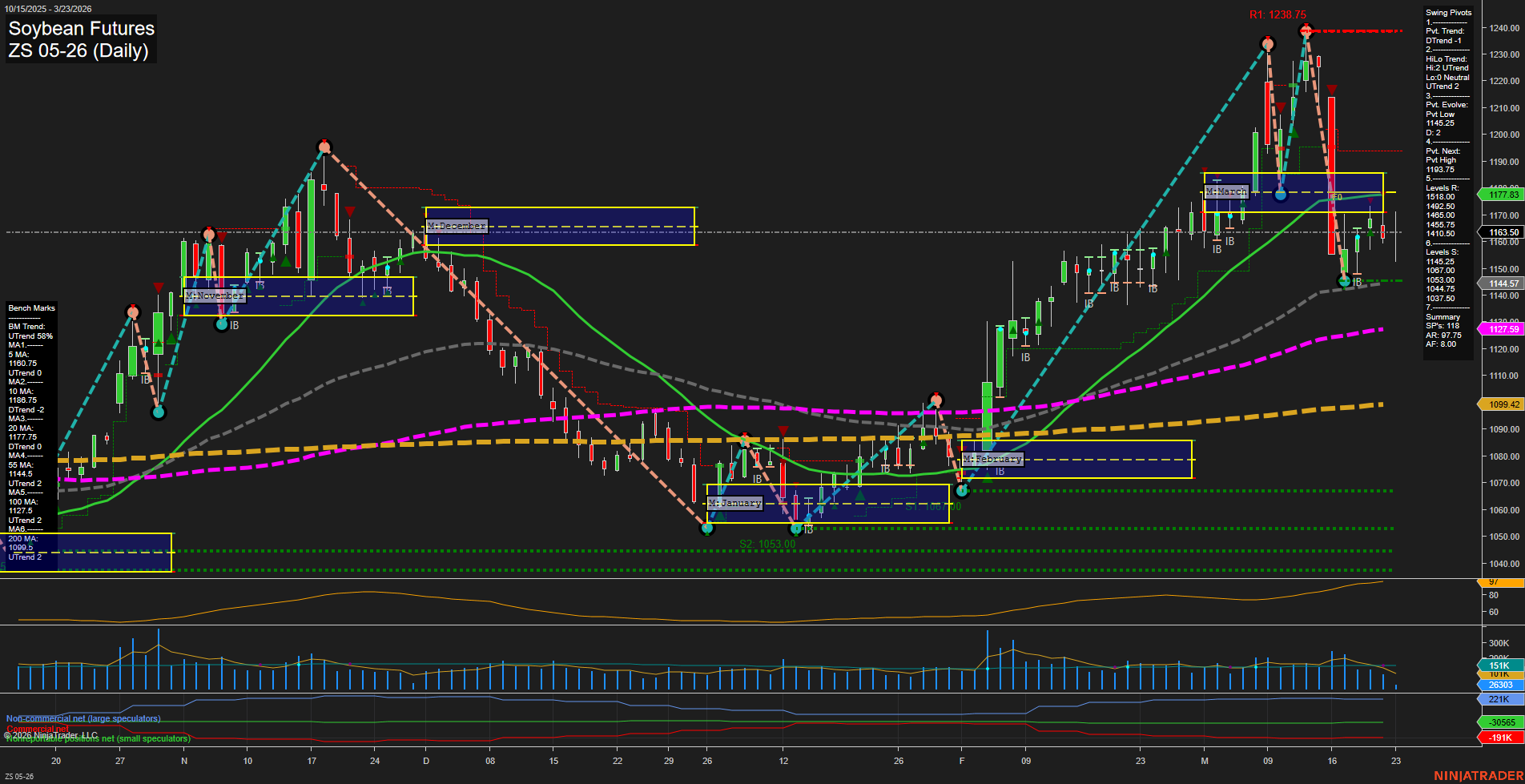Screen dimensions: 1525x784
Task: Click the M:February zone label
Action: (x=992, y=459)
